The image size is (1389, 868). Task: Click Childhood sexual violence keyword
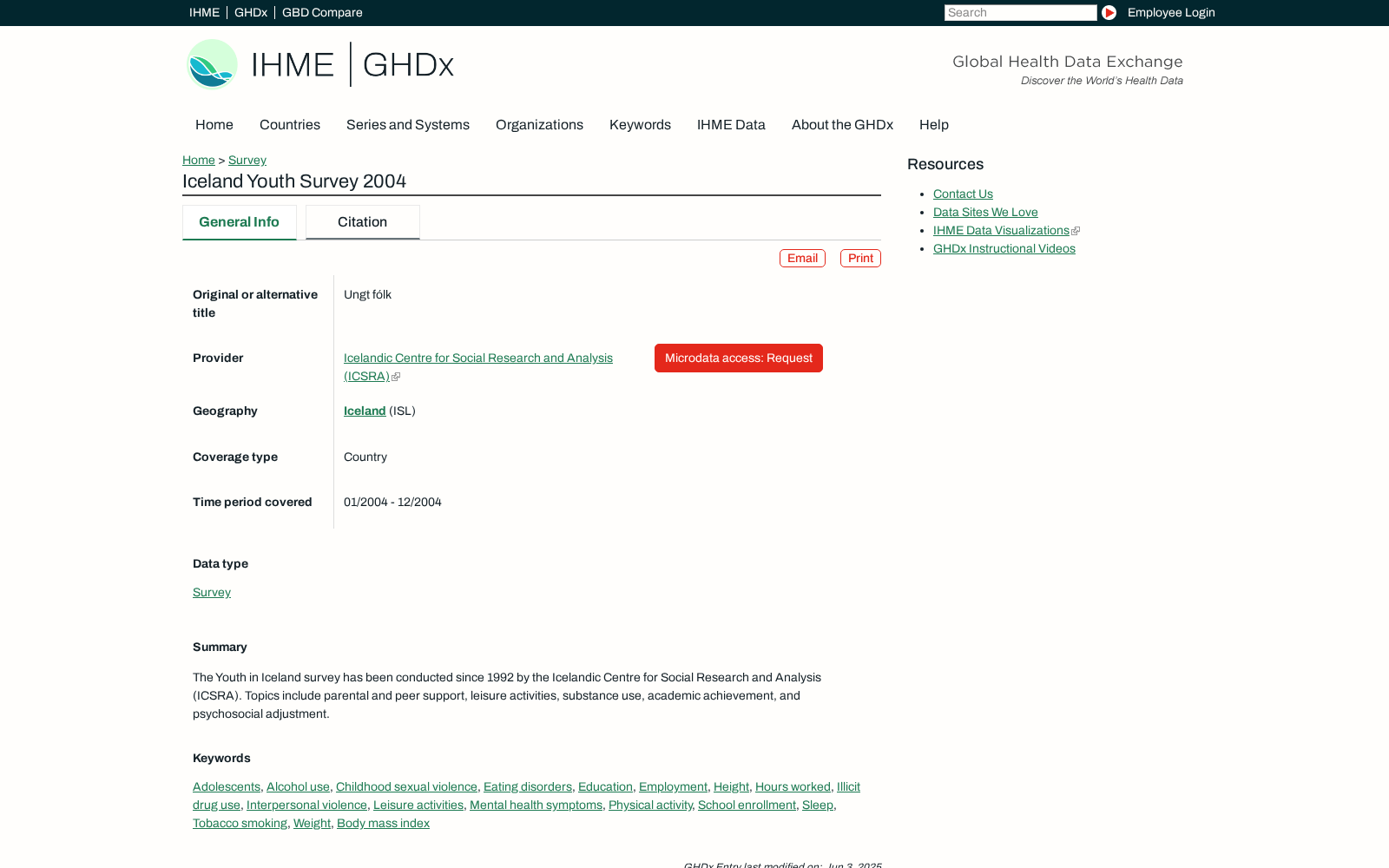(406, 786)
